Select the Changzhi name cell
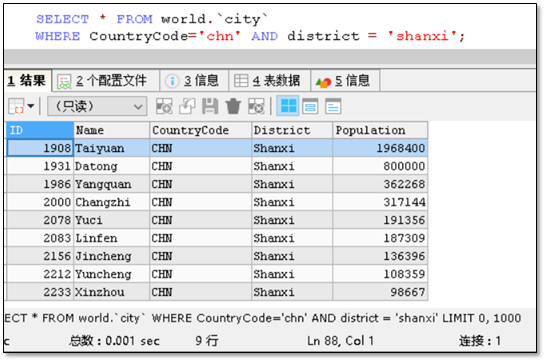 (x=111, y=202)
